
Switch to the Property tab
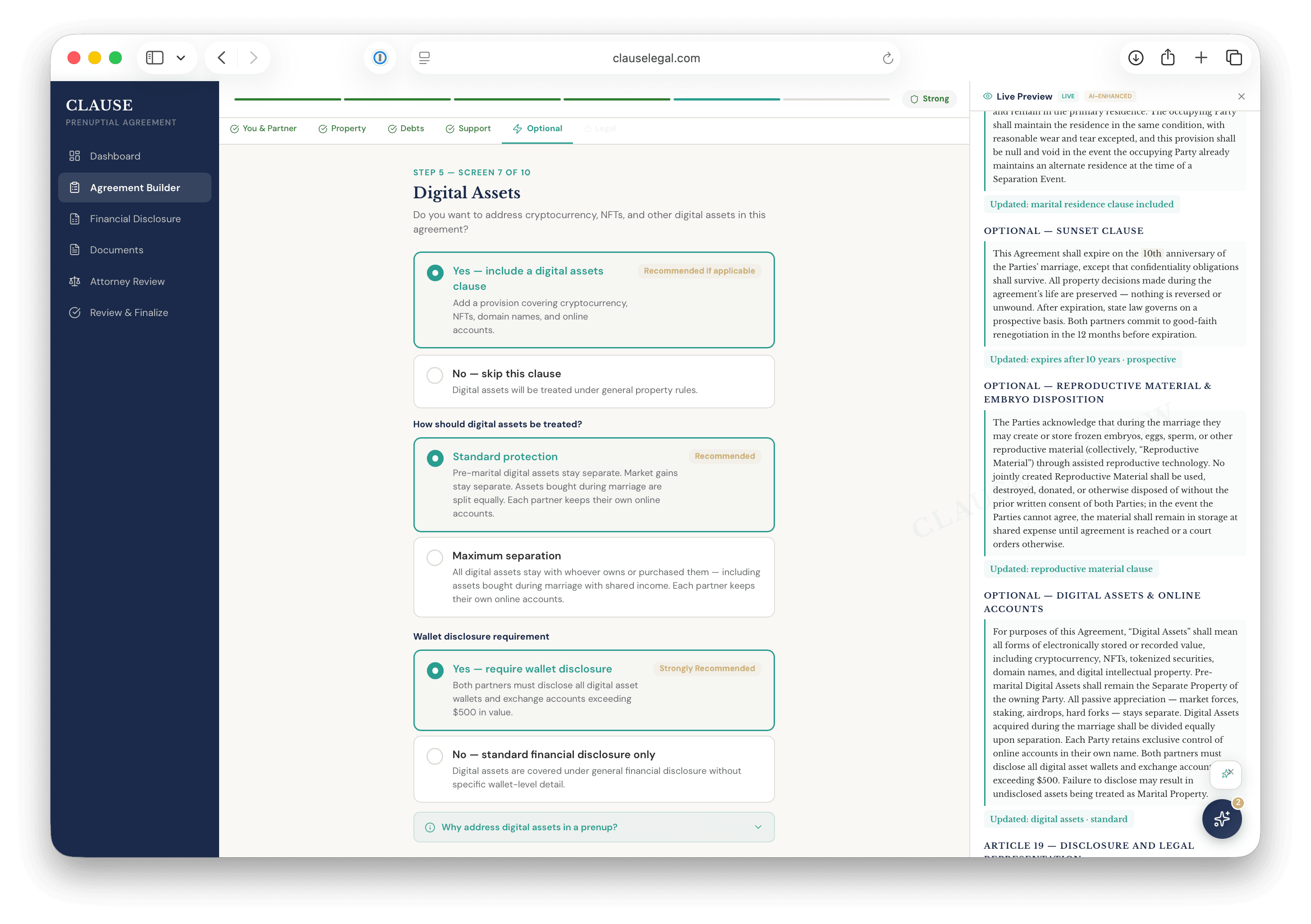[x=342, y=128]
